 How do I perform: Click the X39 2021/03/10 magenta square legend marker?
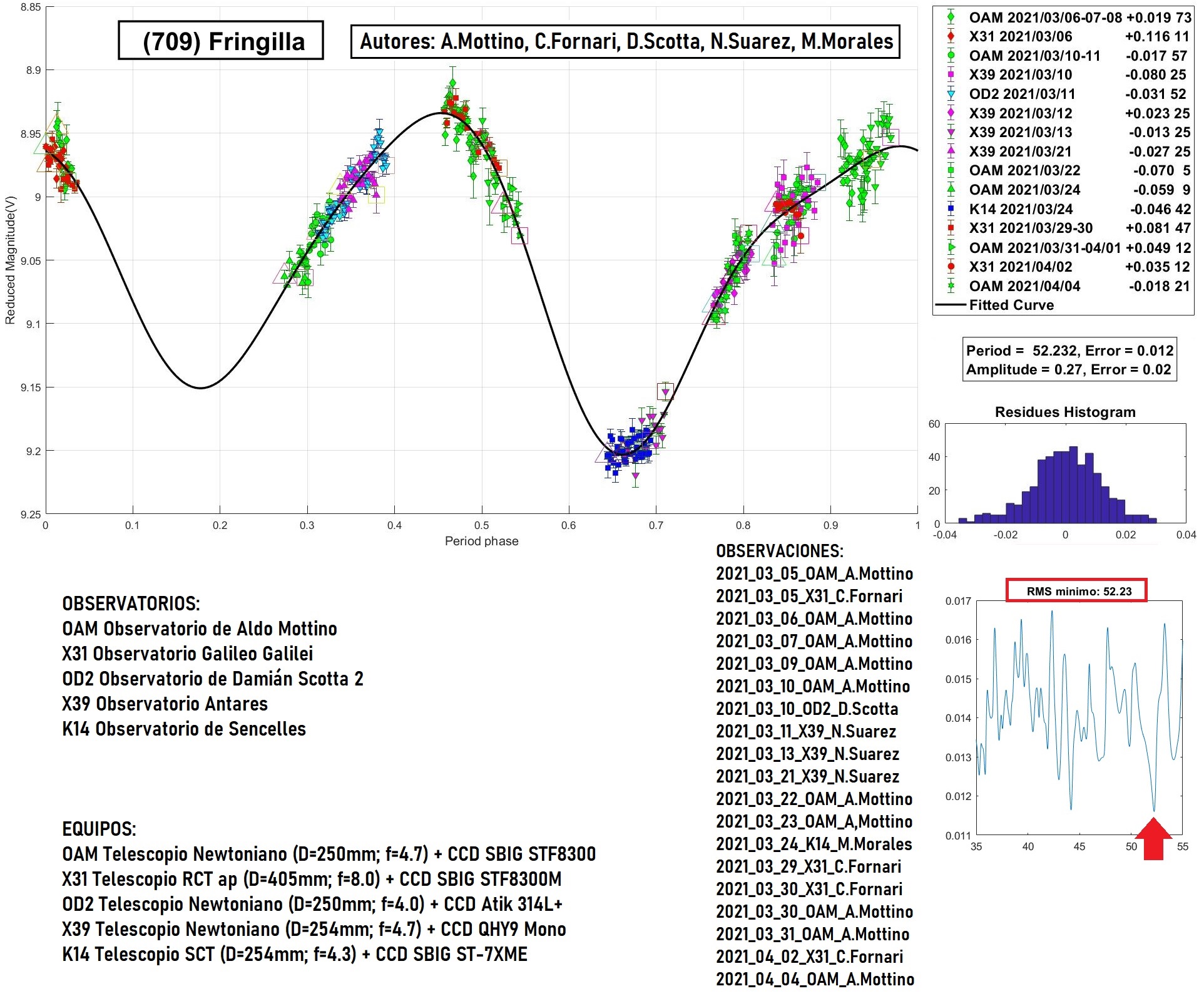click(951, 74)
